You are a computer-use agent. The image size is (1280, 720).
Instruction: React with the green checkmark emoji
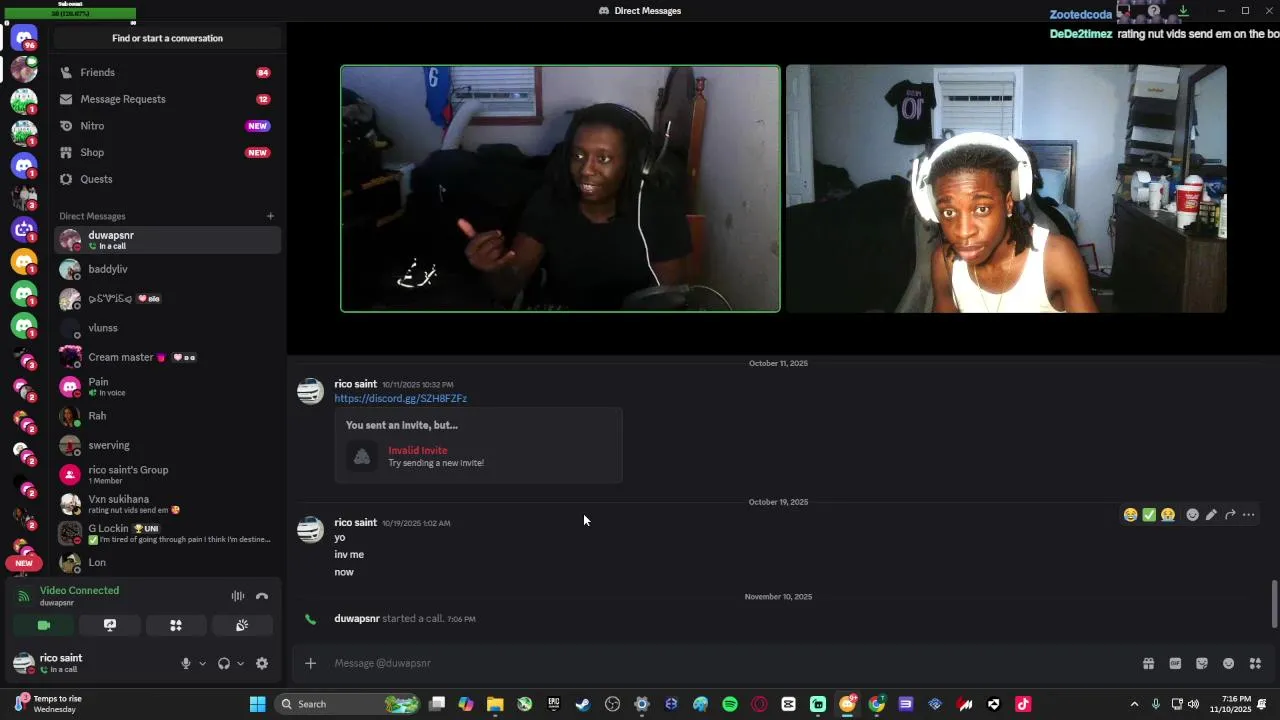1149,515
